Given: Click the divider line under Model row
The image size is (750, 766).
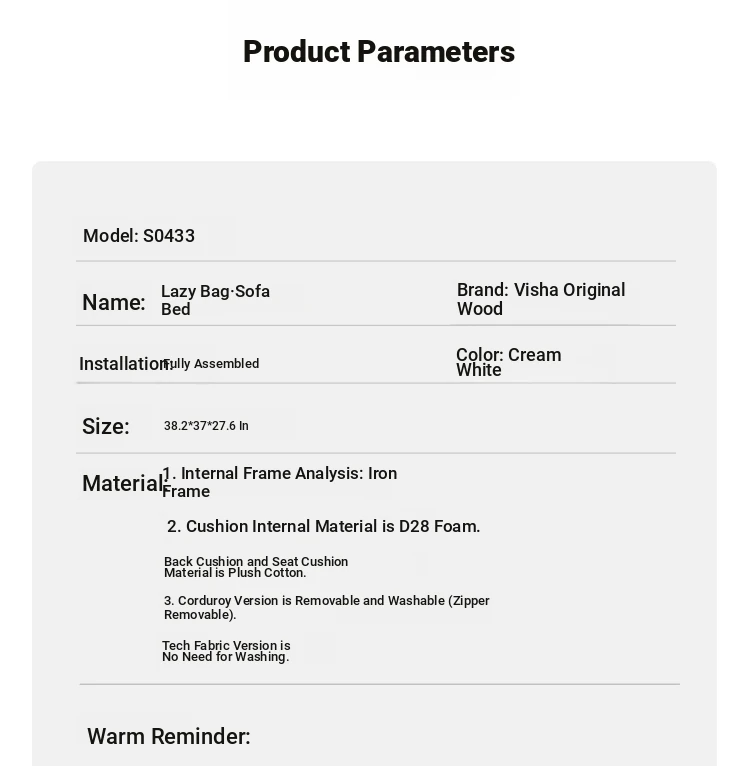Looking at the screenshot, I should [376, 261].
